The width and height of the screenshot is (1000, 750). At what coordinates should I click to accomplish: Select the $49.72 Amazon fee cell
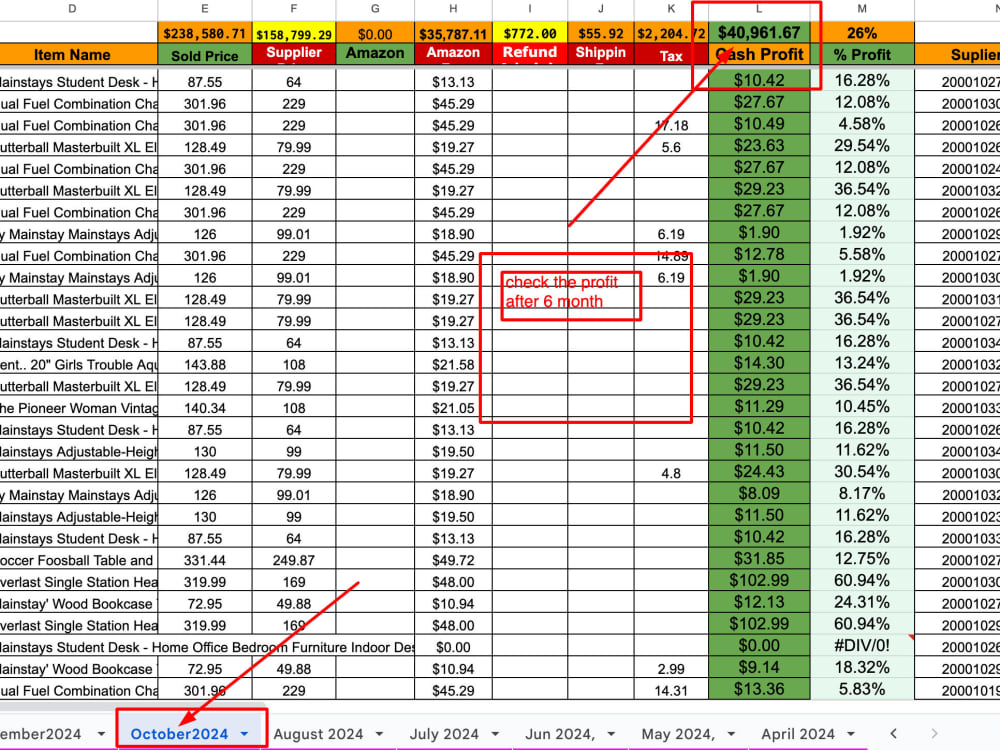(453, 560)
